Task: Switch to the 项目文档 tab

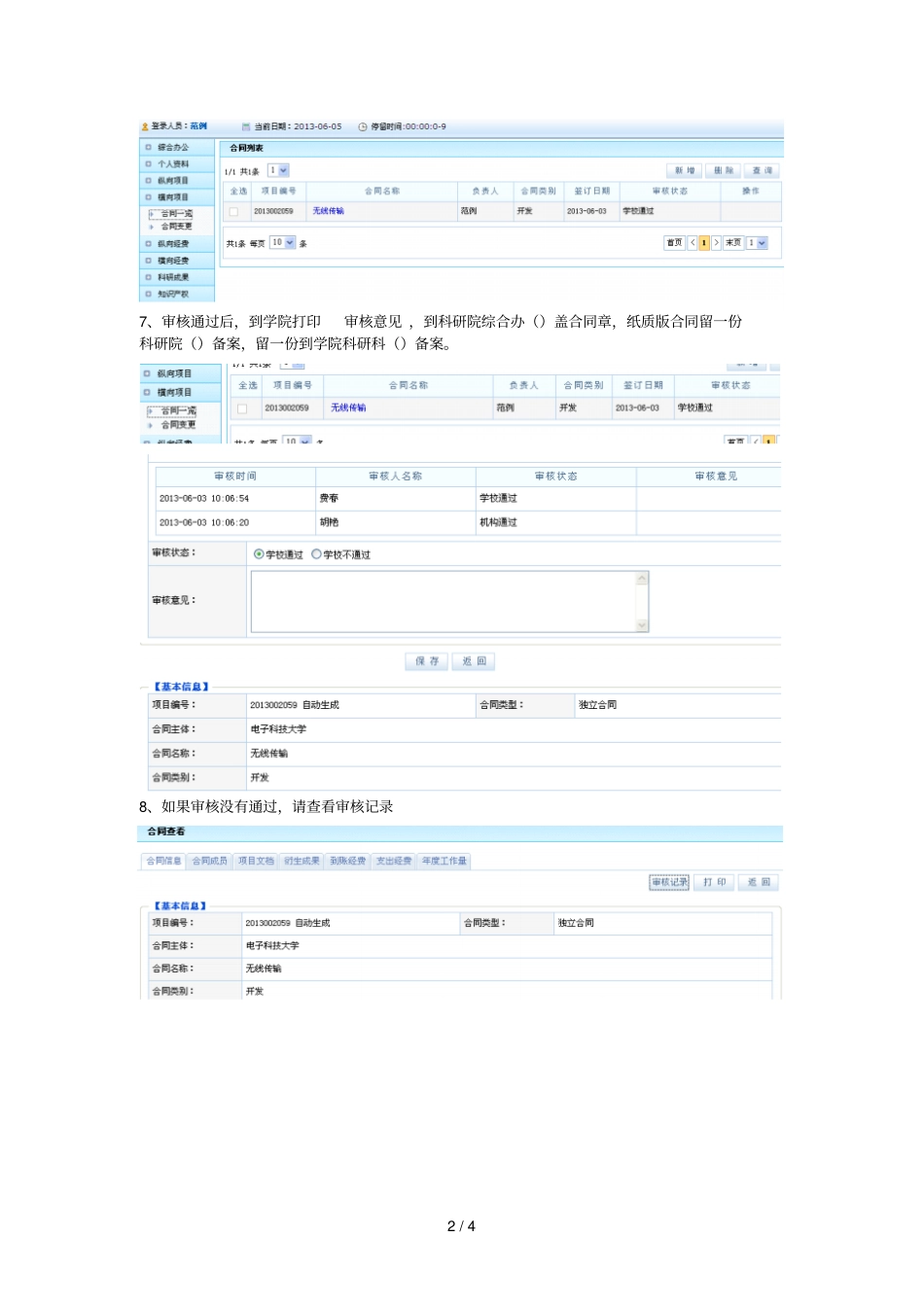Action: pyautogui.click(x=256, y=862)
